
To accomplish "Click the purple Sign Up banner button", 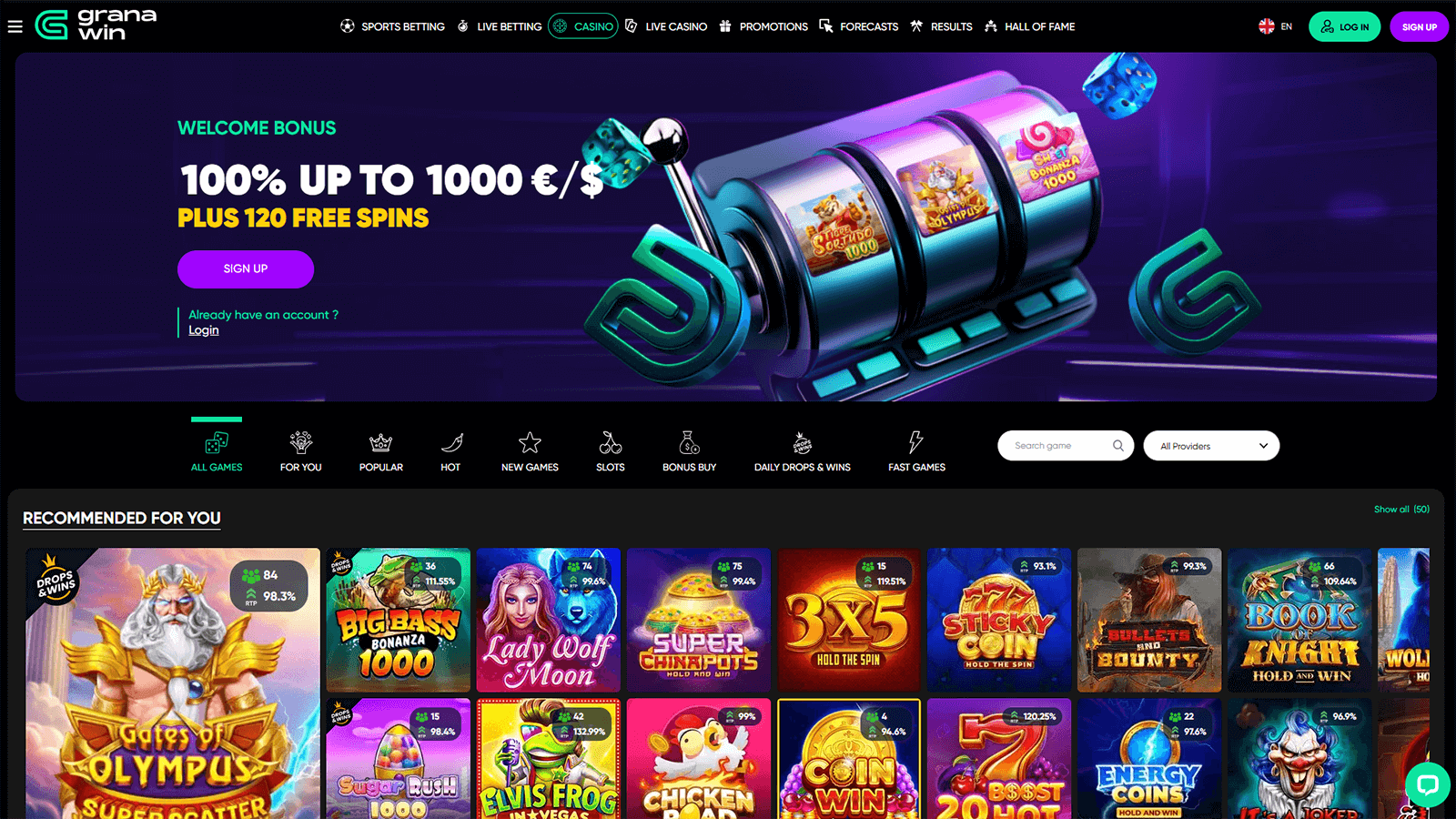I will point(246,269).
